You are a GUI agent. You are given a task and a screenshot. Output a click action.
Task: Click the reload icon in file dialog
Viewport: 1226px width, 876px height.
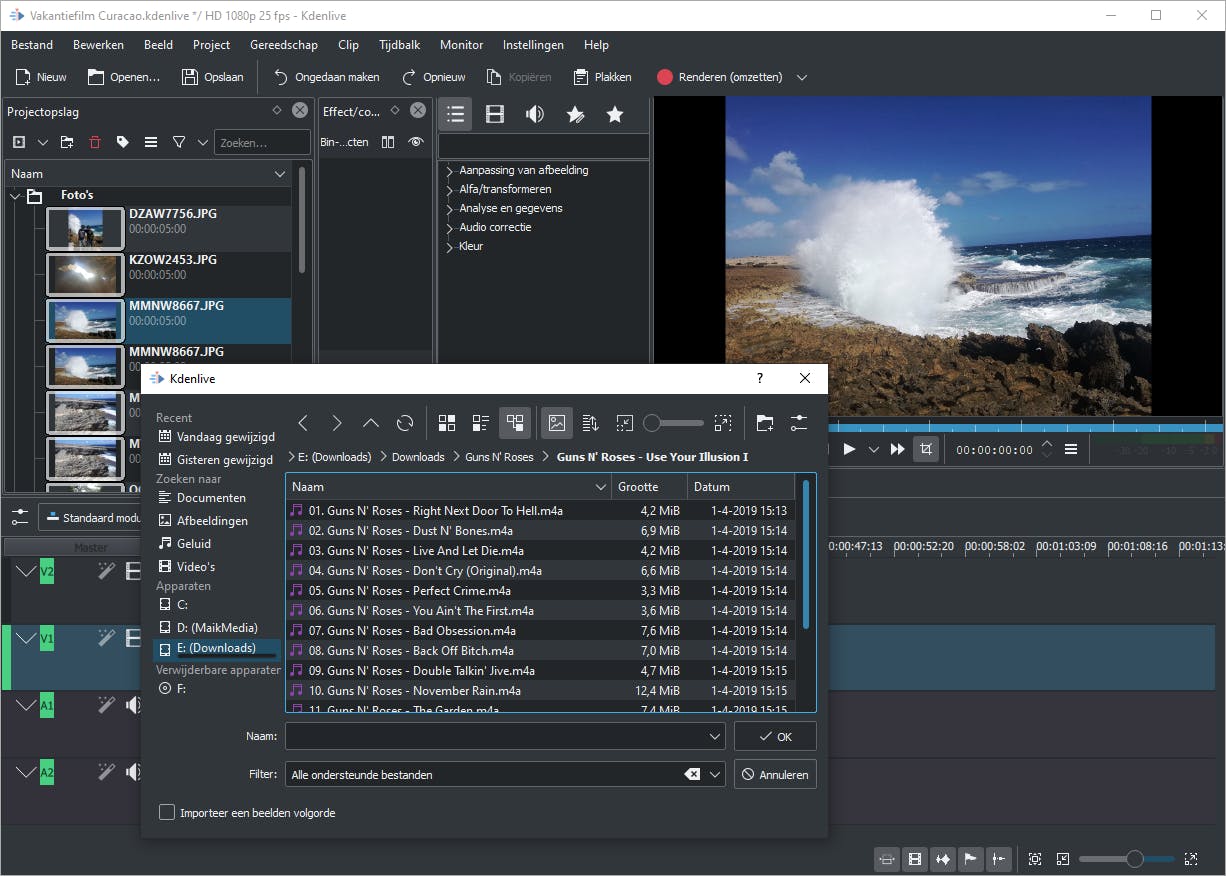[405, 423]
